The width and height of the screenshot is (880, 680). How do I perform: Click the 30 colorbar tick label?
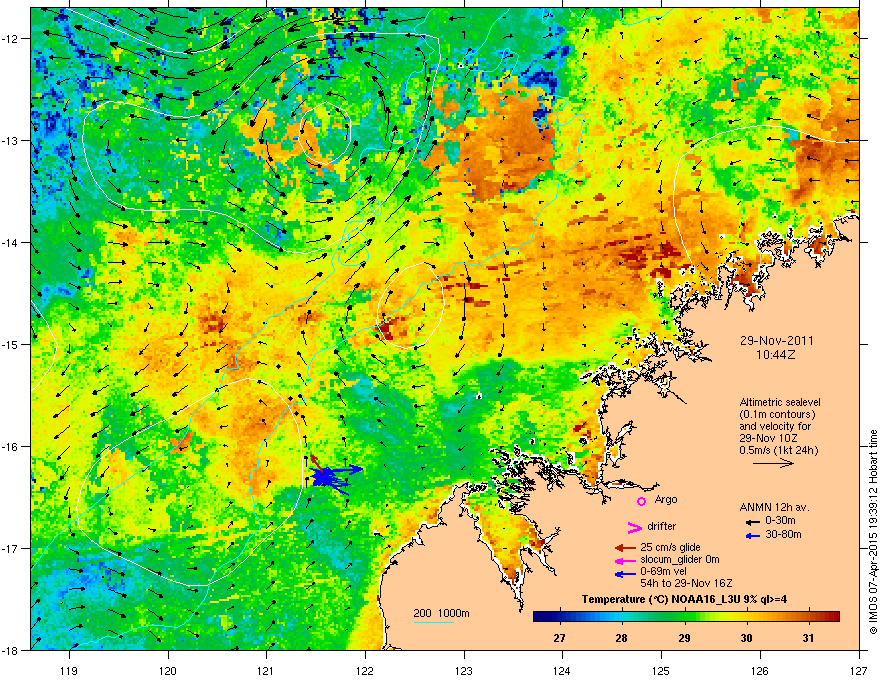(x=746, y=638)
